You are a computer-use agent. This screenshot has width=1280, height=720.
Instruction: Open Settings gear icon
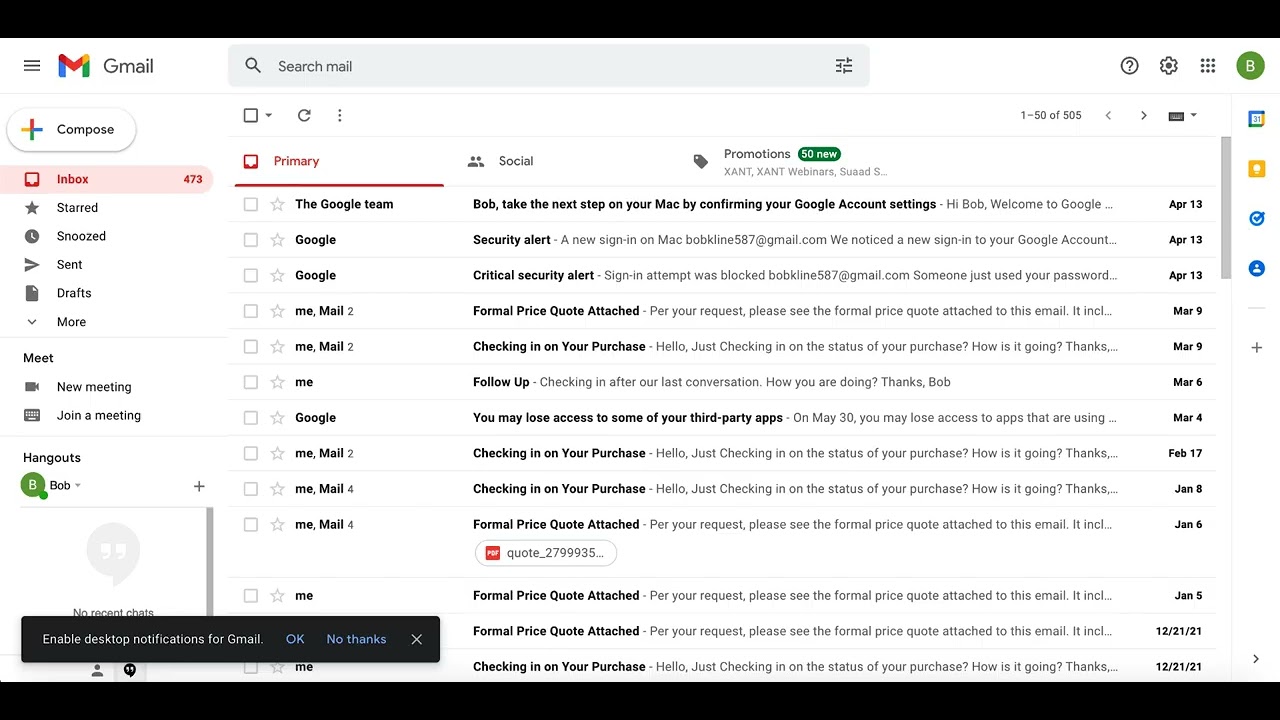click(1168, 66)
